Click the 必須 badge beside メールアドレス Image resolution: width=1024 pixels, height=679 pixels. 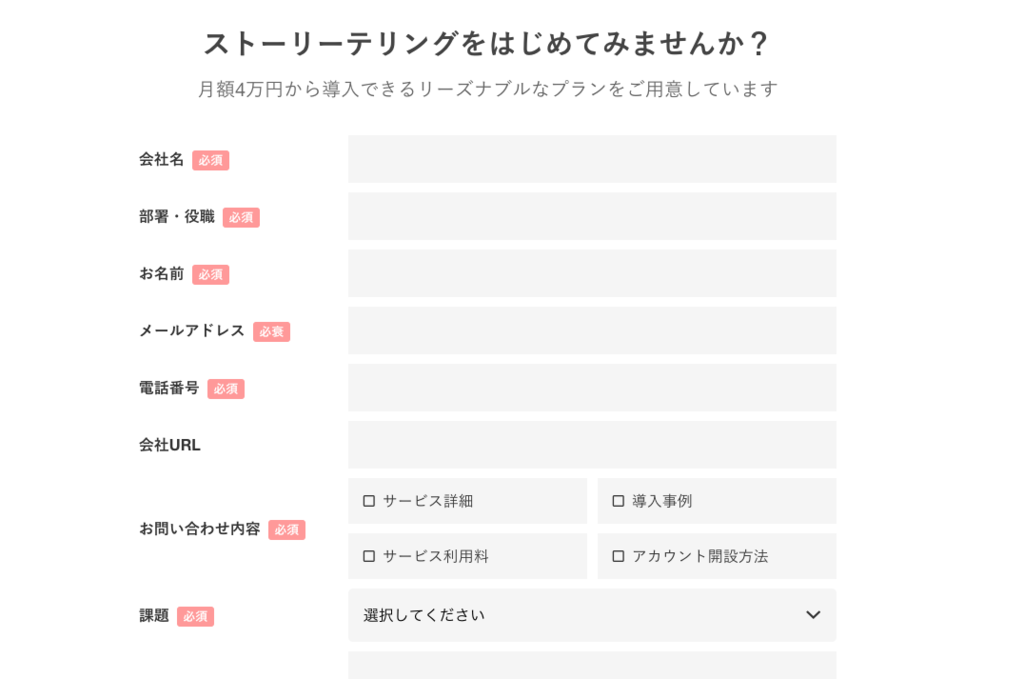point(271,331)
